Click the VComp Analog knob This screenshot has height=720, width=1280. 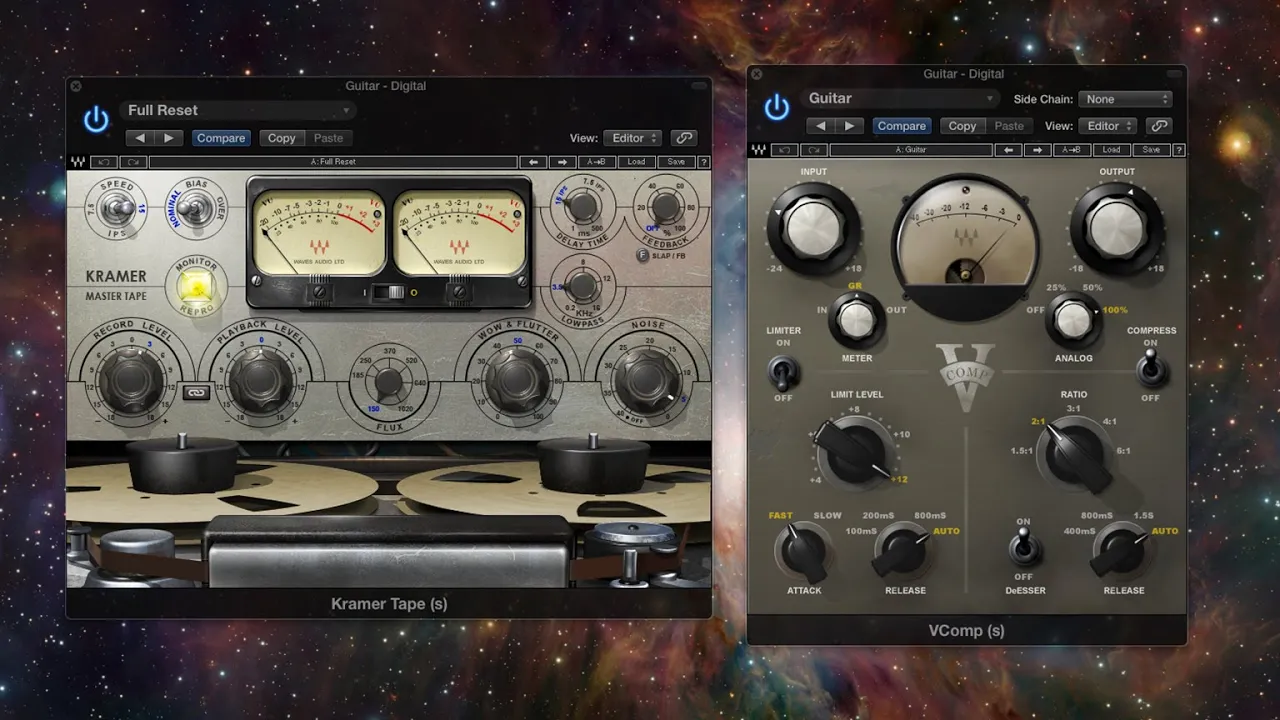1072,320
